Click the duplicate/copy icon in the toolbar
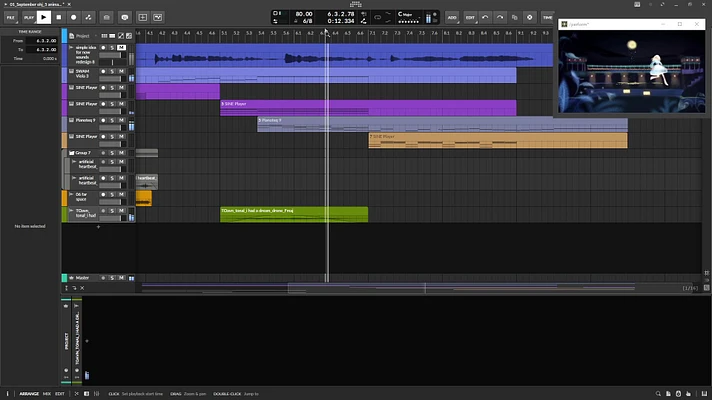This screenshot has width=712, height=400. [x=514, y=17]
